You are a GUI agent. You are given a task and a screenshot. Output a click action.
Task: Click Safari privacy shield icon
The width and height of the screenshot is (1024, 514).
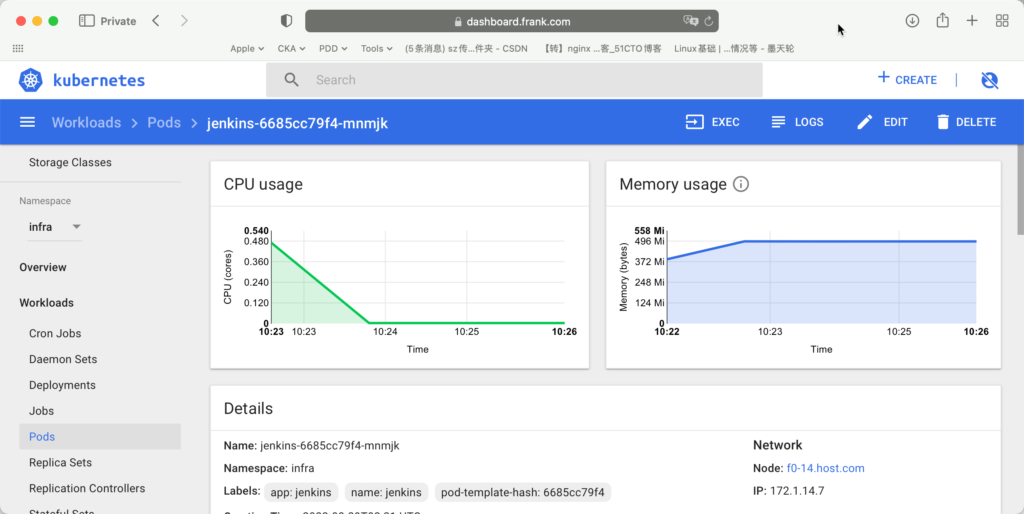pos(286,21)
